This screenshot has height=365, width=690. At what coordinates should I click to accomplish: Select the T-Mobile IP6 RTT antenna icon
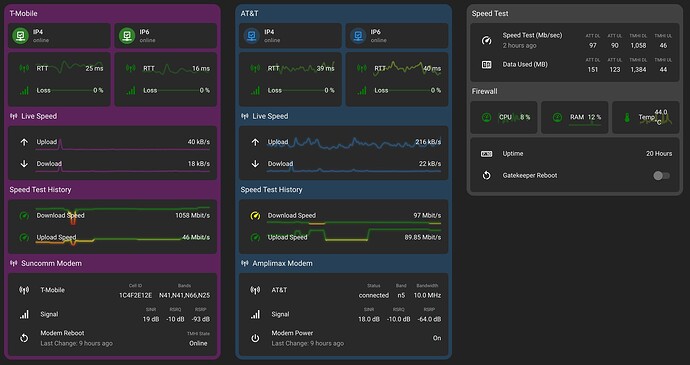click(131, 68)
